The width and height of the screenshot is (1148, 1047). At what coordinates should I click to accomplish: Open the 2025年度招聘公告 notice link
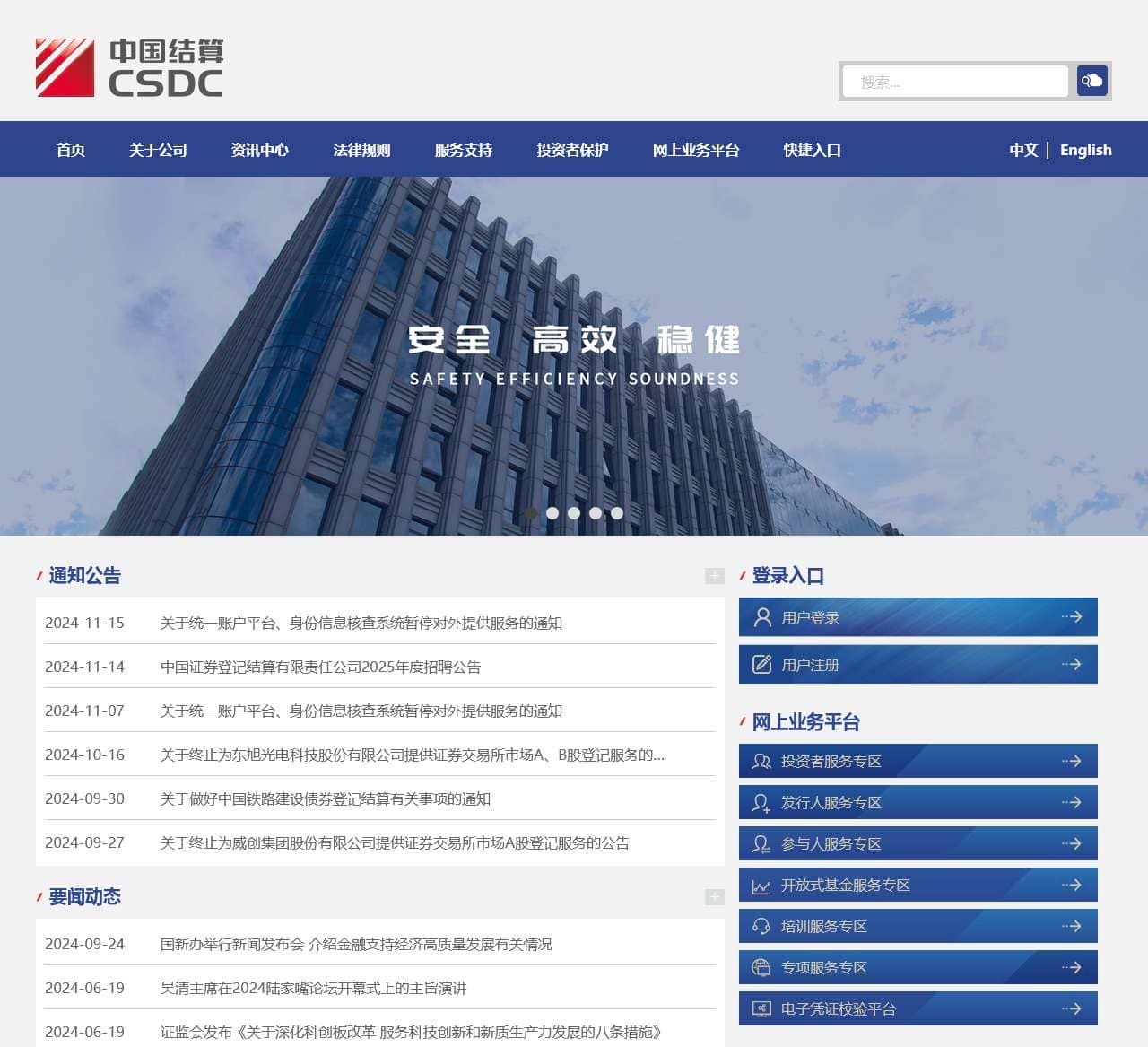pos(320,667)
